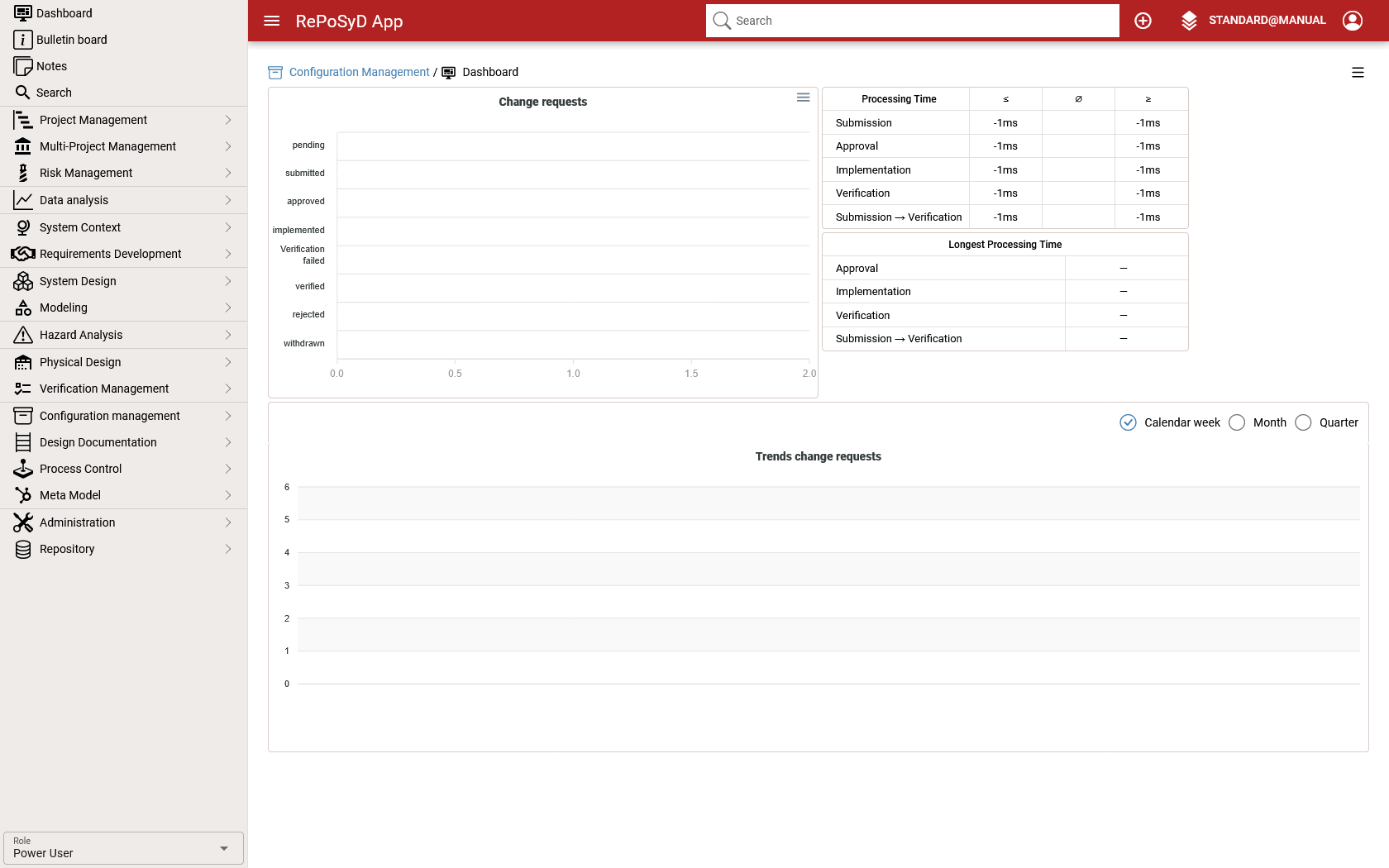Click the RePoSyD App title
This screenshot has height=868, width=1389.
[349, 21]
